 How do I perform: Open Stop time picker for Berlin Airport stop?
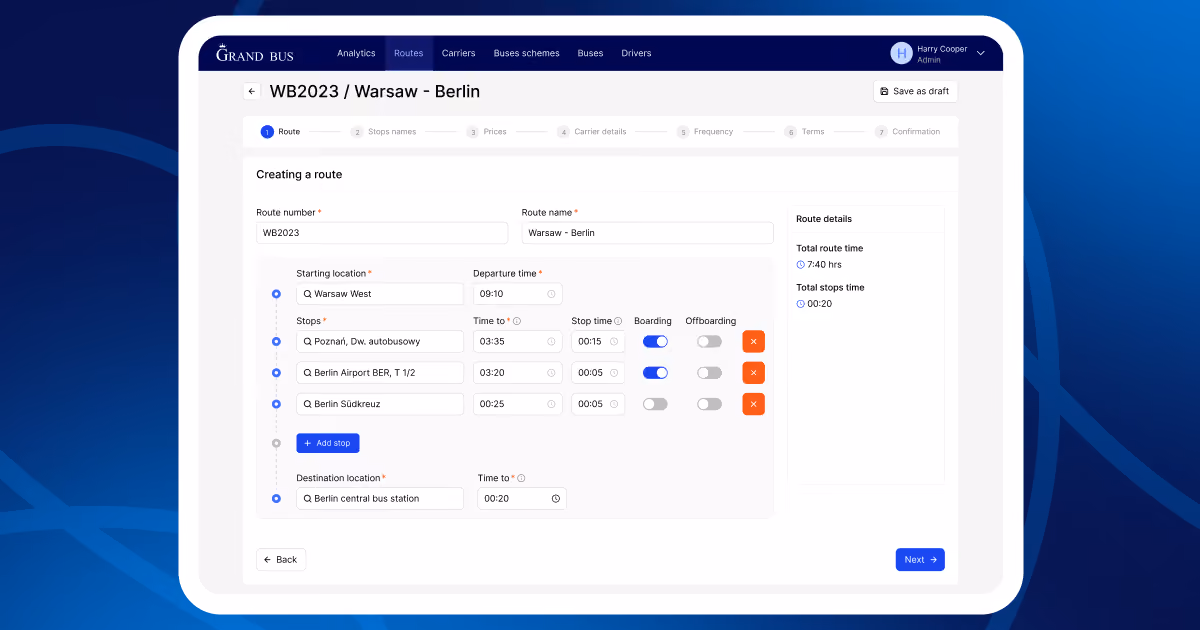pos(598,373)
